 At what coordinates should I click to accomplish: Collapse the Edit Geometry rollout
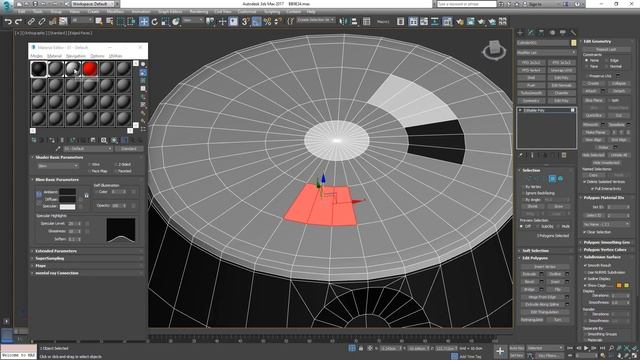click(x=606, y=42)
